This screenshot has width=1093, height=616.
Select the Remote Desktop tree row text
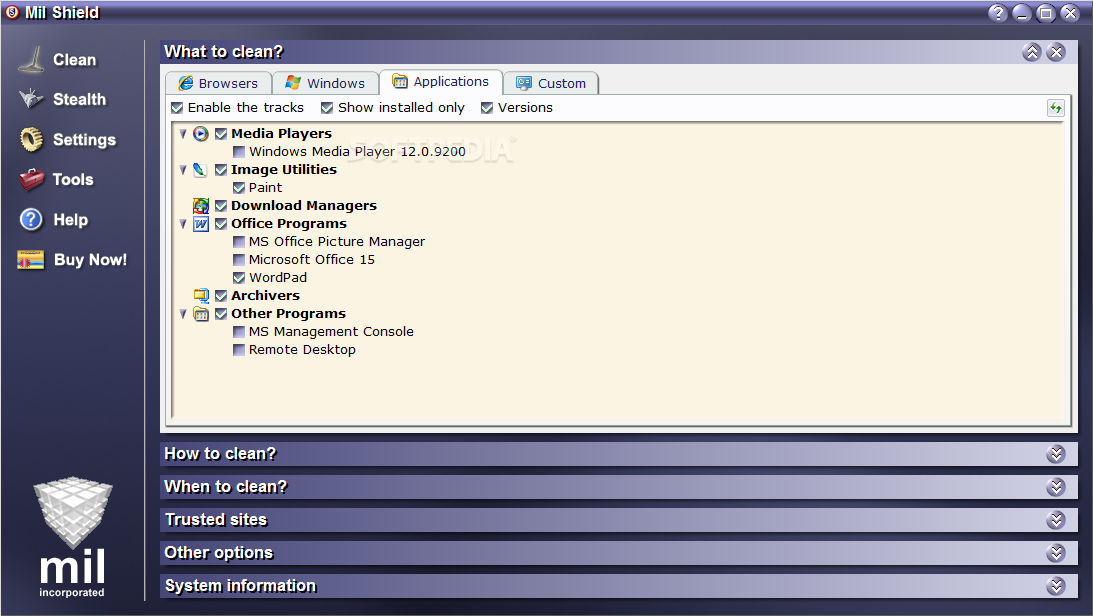pyautogui.click(x=302, y=350)
